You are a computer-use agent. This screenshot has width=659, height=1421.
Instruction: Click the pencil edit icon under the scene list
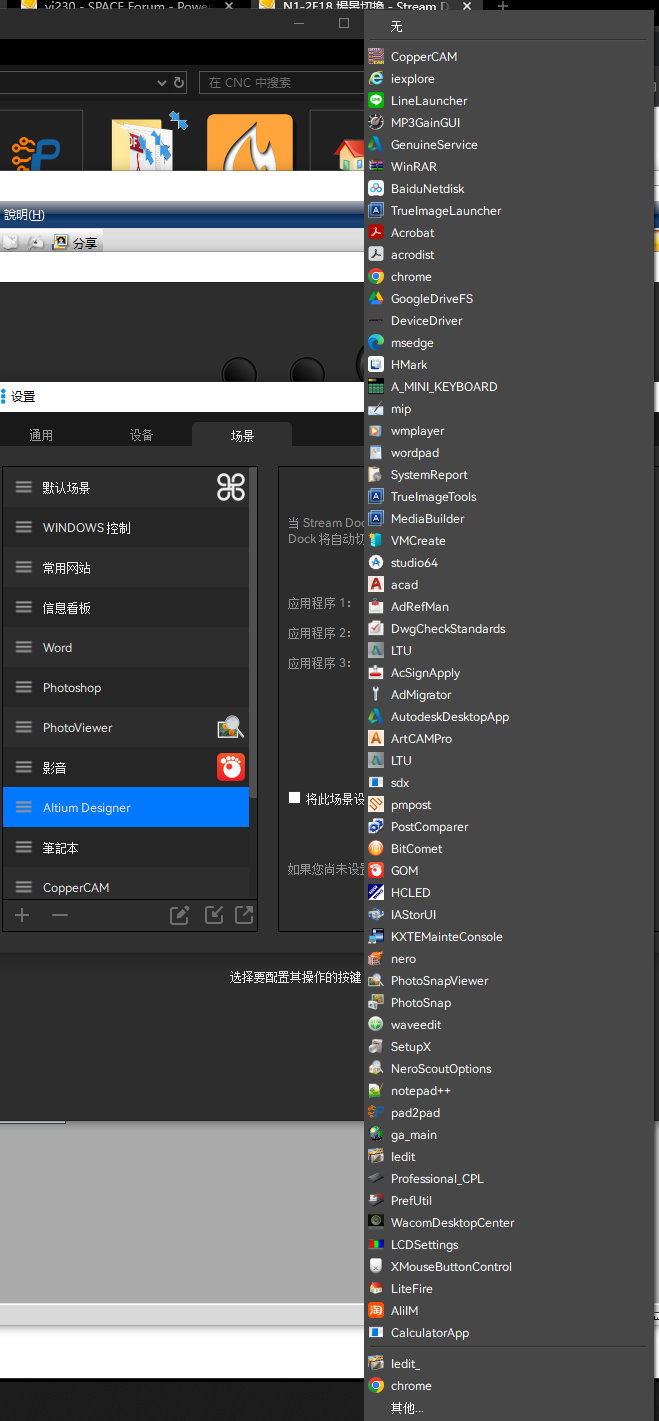(179, 915)
